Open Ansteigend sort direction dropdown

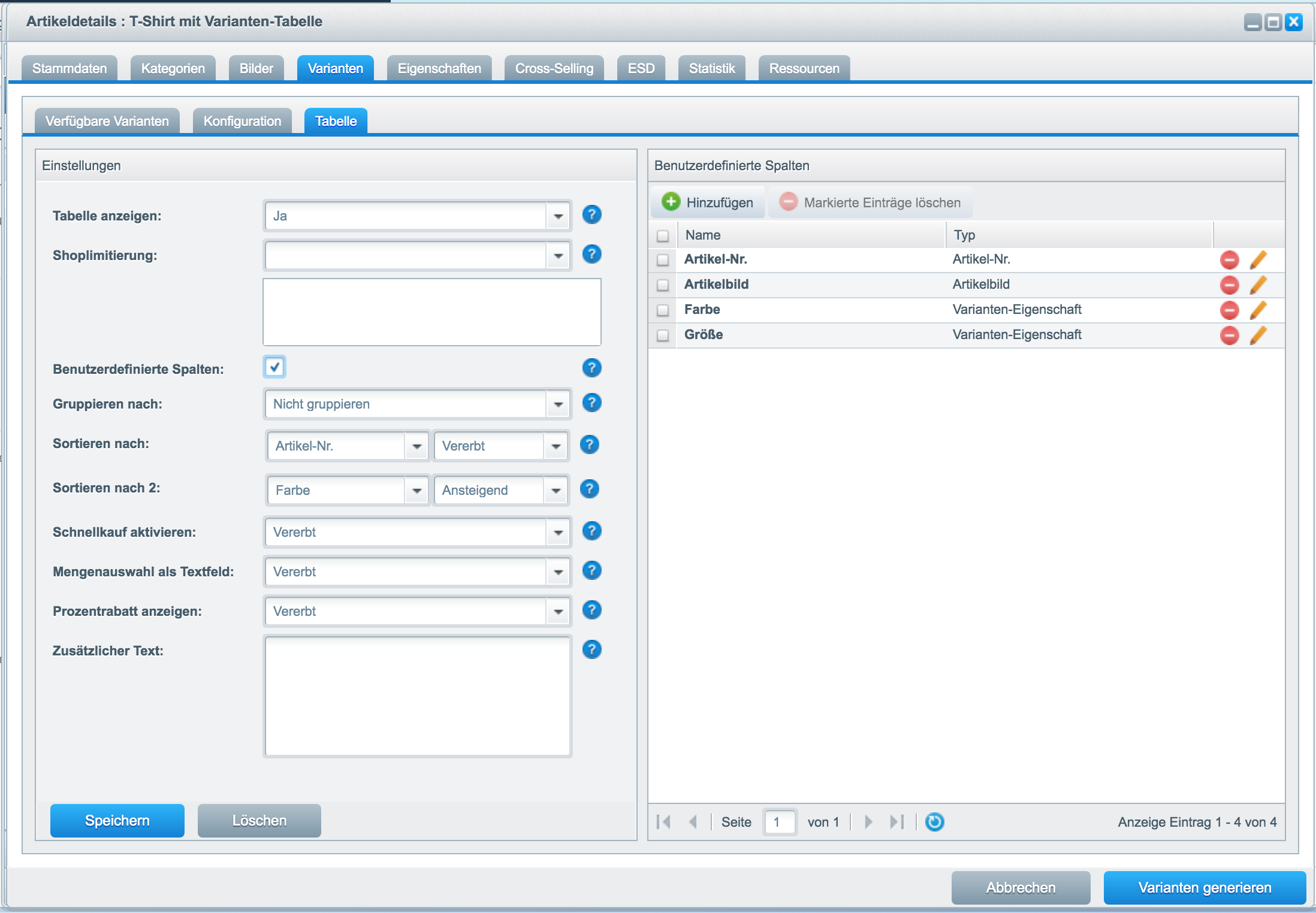(x=556, y=491)
